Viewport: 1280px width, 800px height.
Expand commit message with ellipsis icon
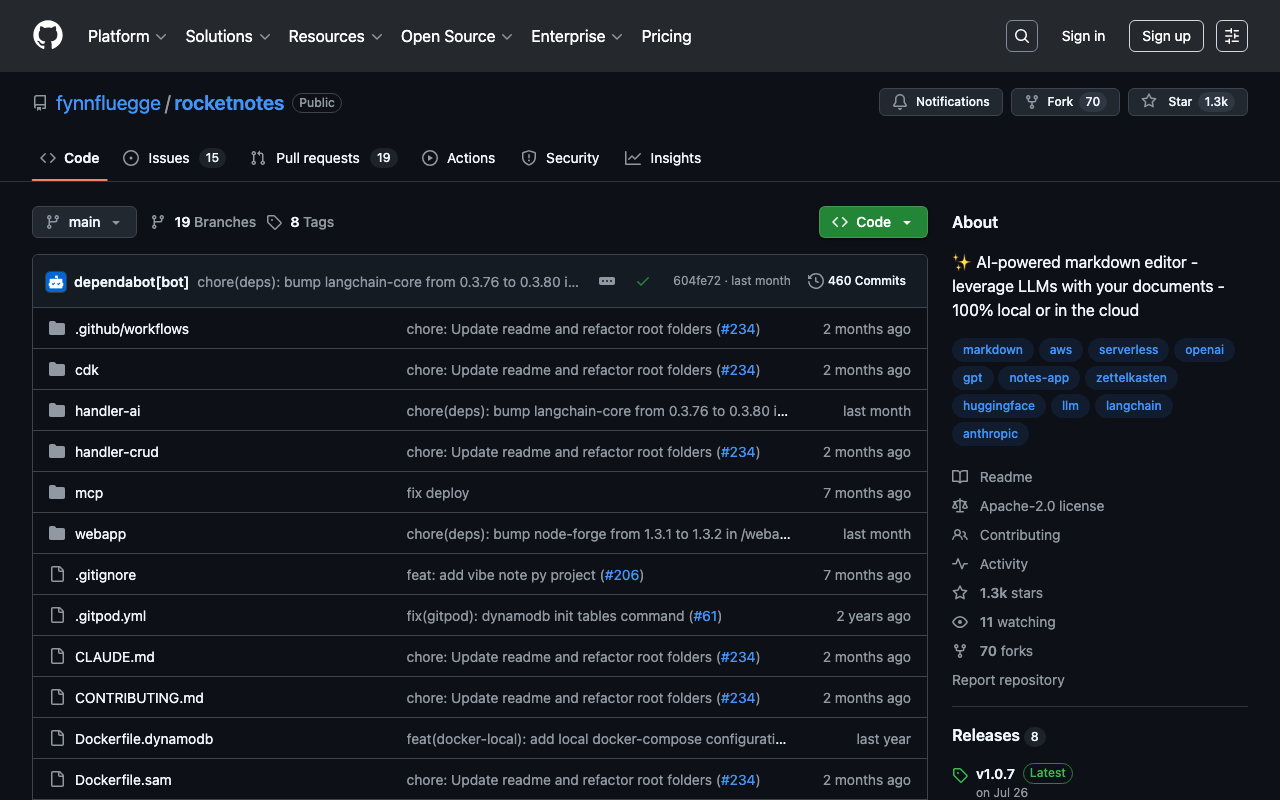click(x=607, y=282)
